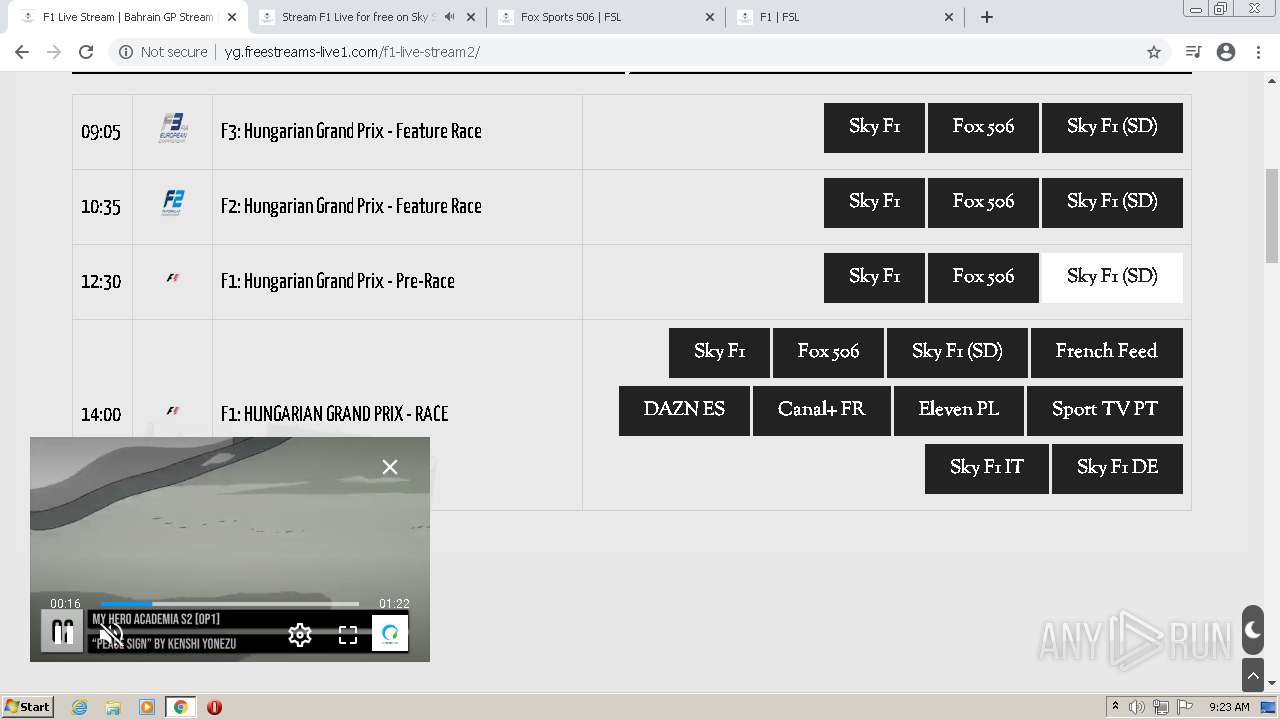Image resolution: width=1280 pixels, height=720 pixels.
Task: Go back to the previous page
Action: pos(22,52)
